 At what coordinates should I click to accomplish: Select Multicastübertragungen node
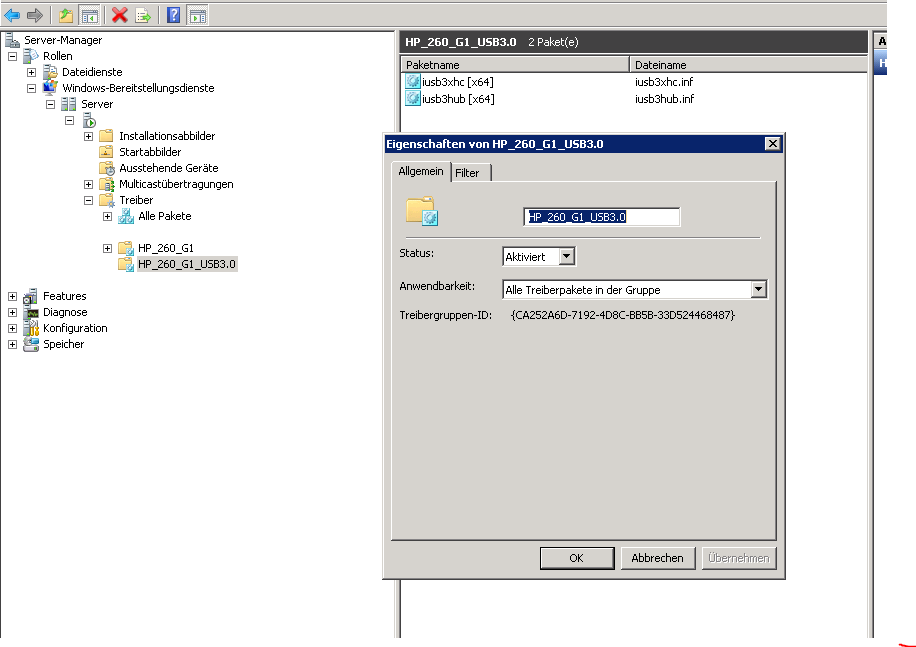pos(176,184)
